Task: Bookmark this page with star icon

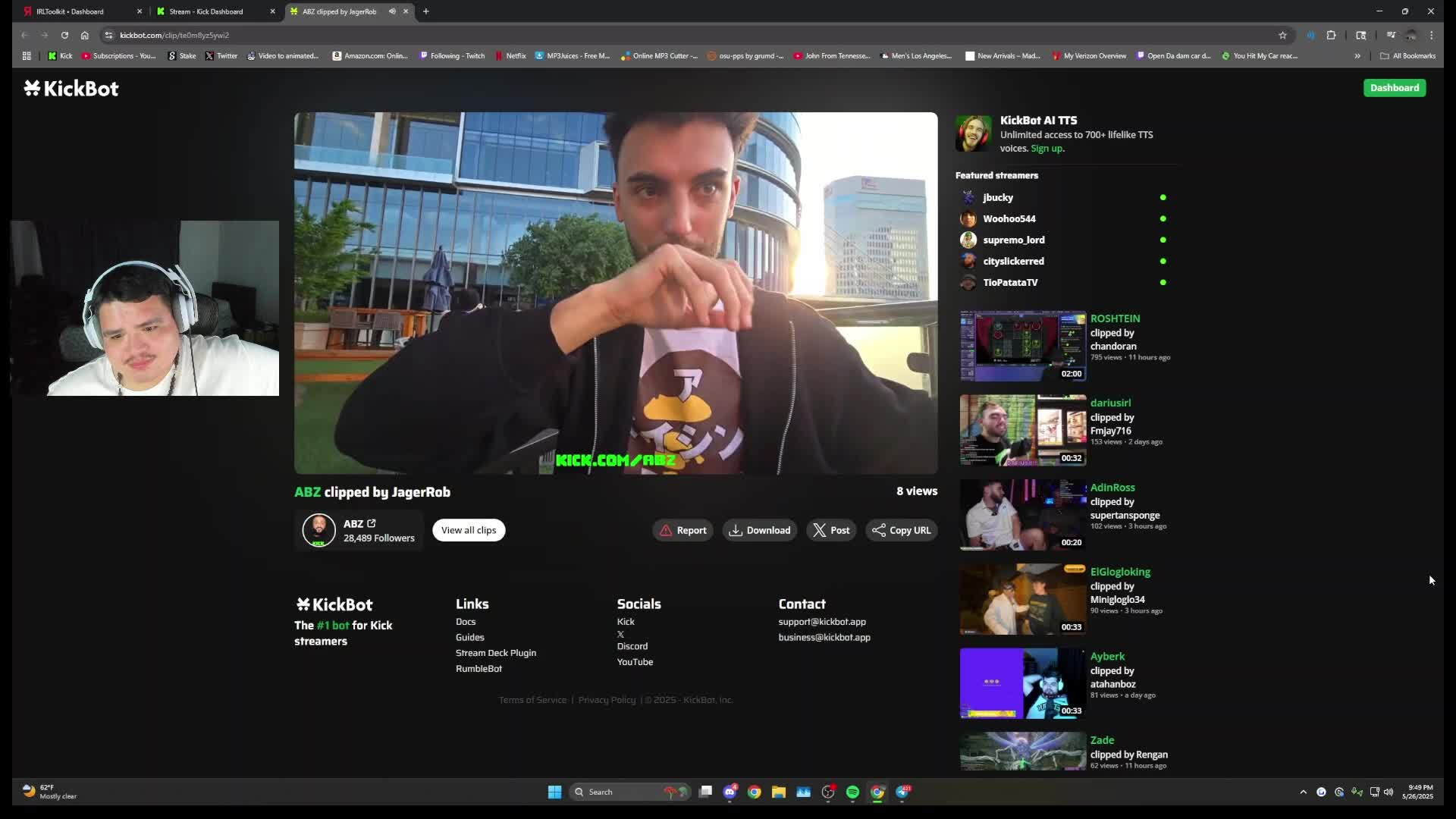Action: point(1282,35)
